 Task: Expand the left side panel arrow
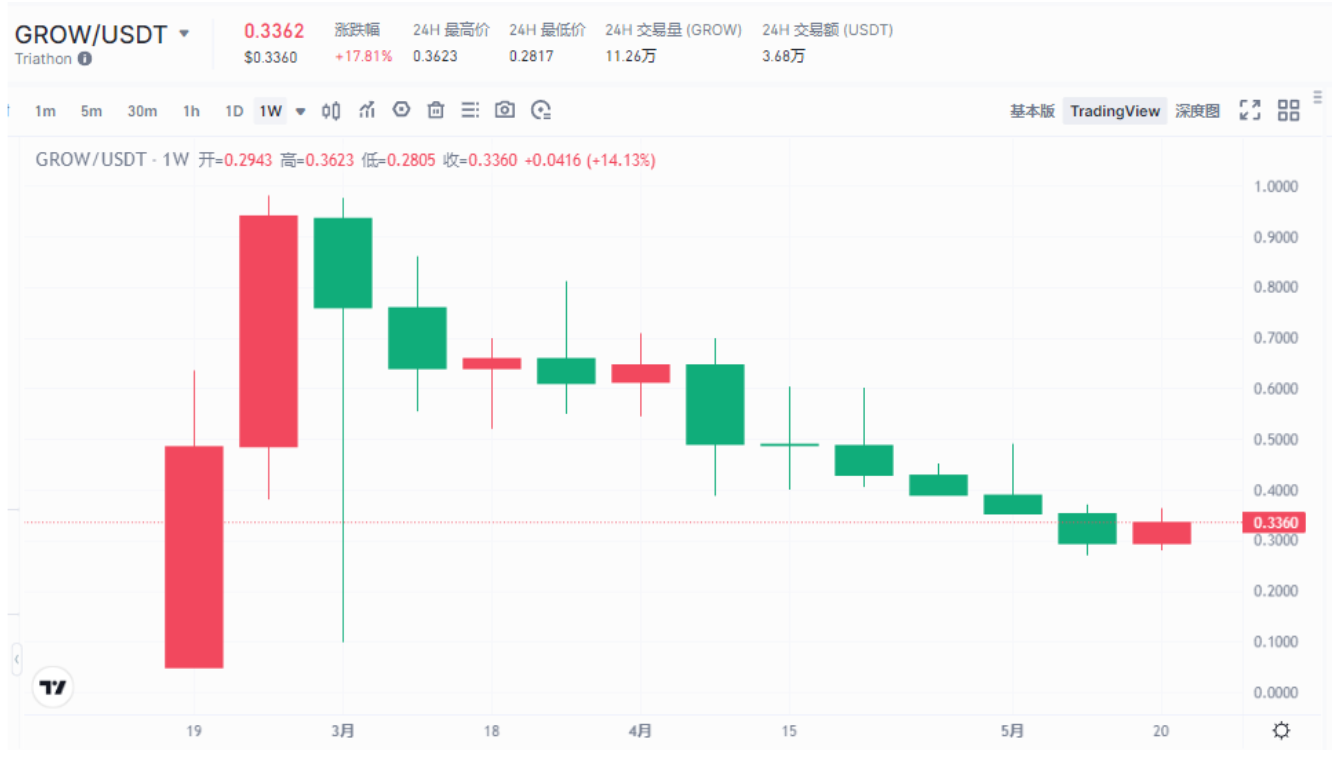click(x=16, y=660)
